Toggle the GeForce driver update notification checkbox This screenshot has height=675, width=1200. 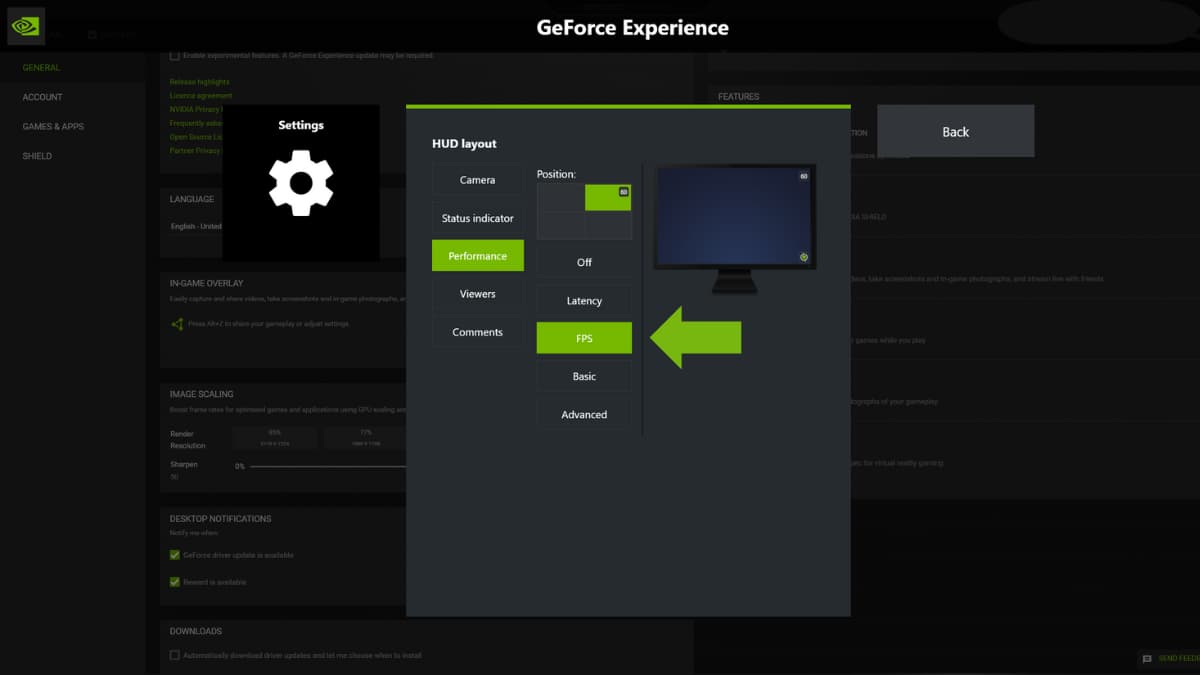pos(174,554)
